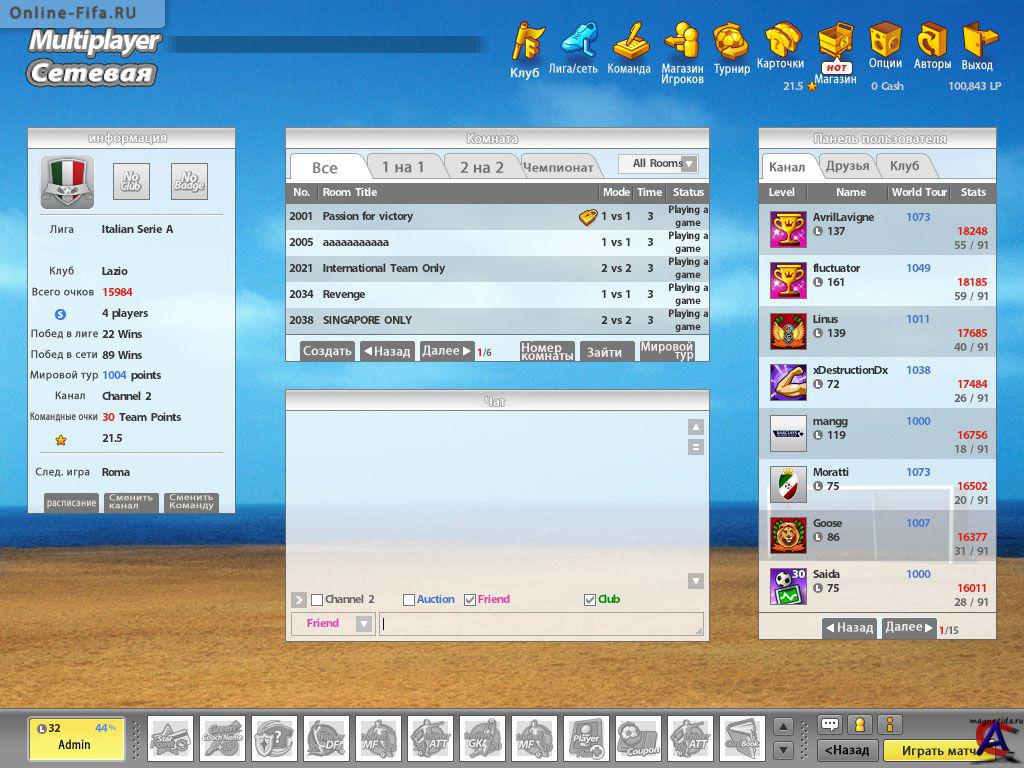Open Опции speaker icon
Viewport: 1024px width, 768px height.
pos(885,40)
